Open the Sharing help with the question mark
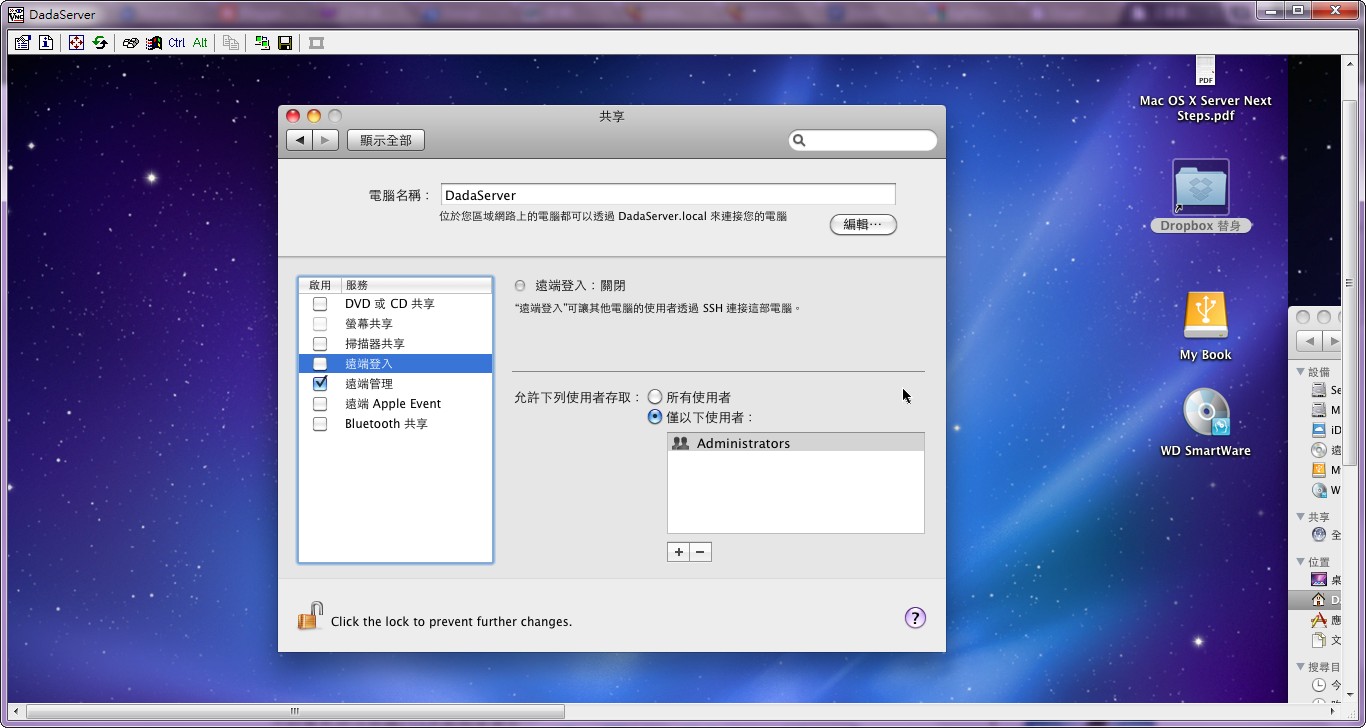Screen dimensions: 1366x728 [914, 618]
